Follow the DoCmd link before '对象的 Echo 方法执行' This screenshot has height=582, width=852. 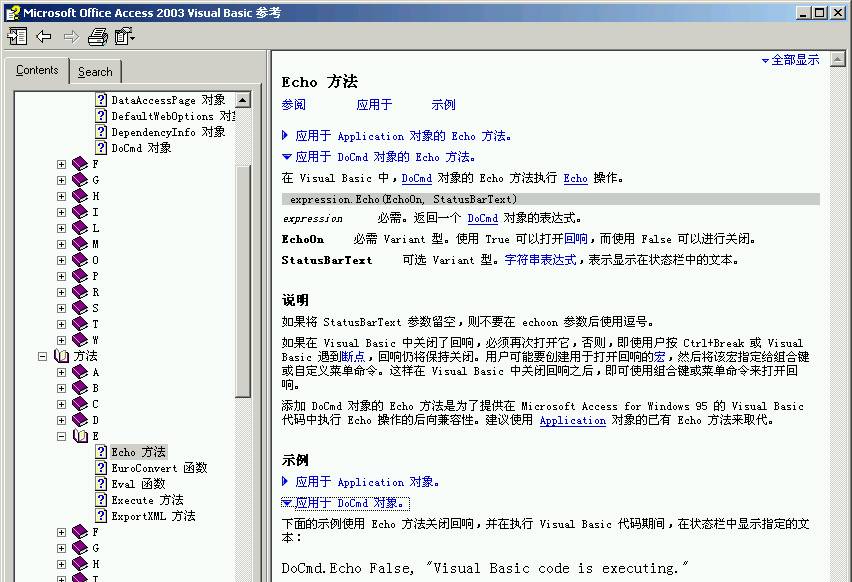(417, 178)
